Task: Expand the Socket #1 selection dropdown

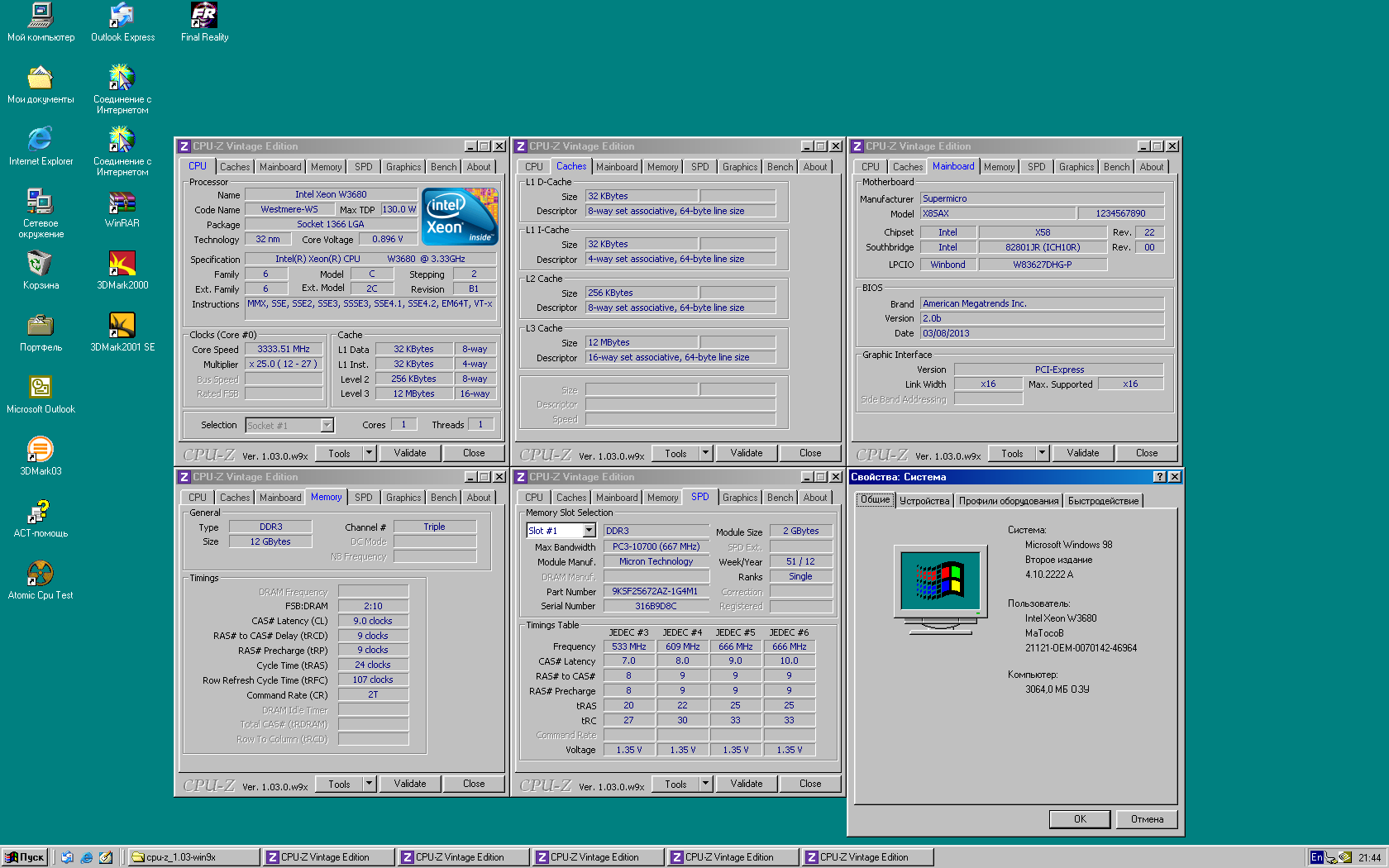Action: click(x=327, y=425)
